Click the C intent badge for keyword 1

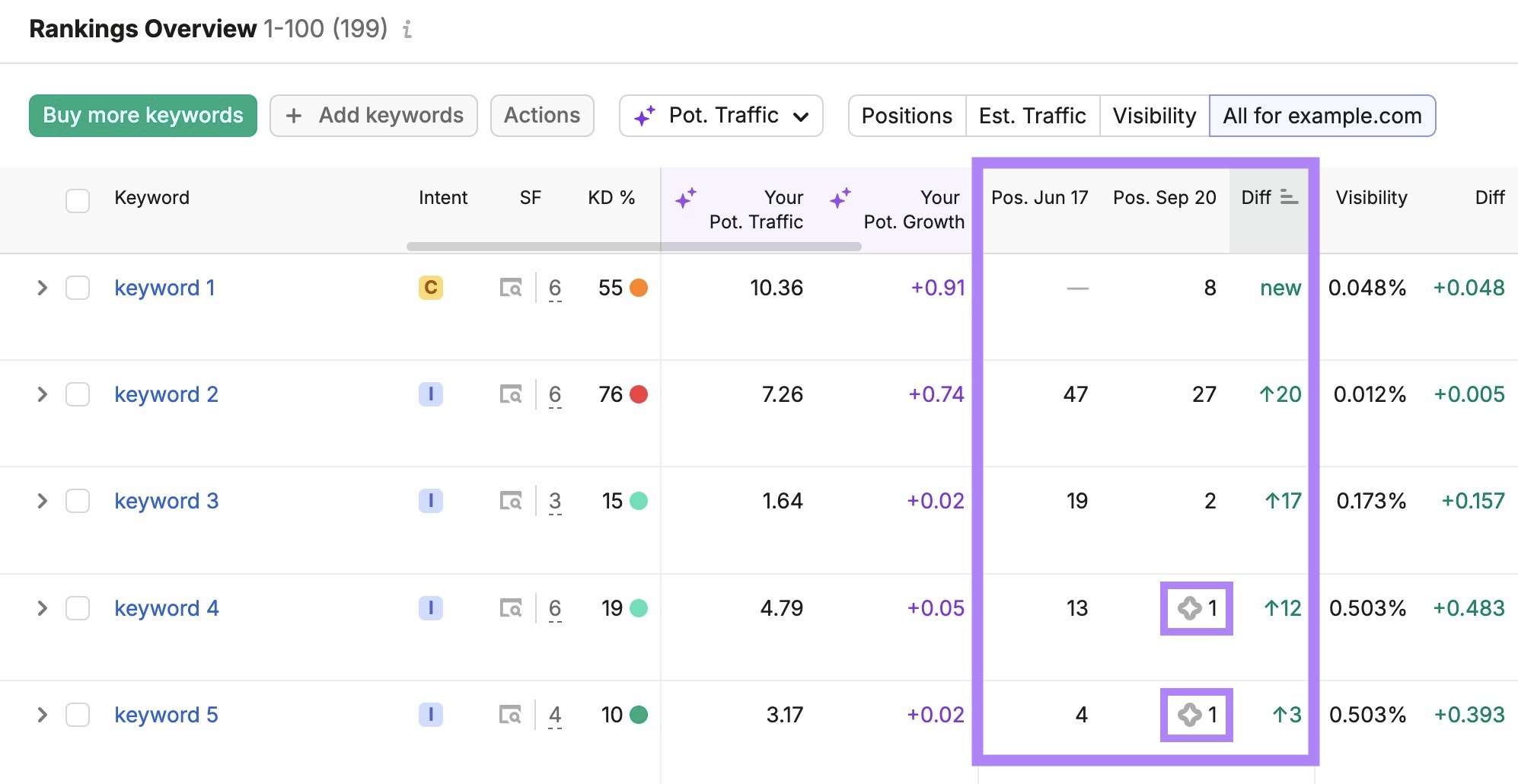coord(431,288)
